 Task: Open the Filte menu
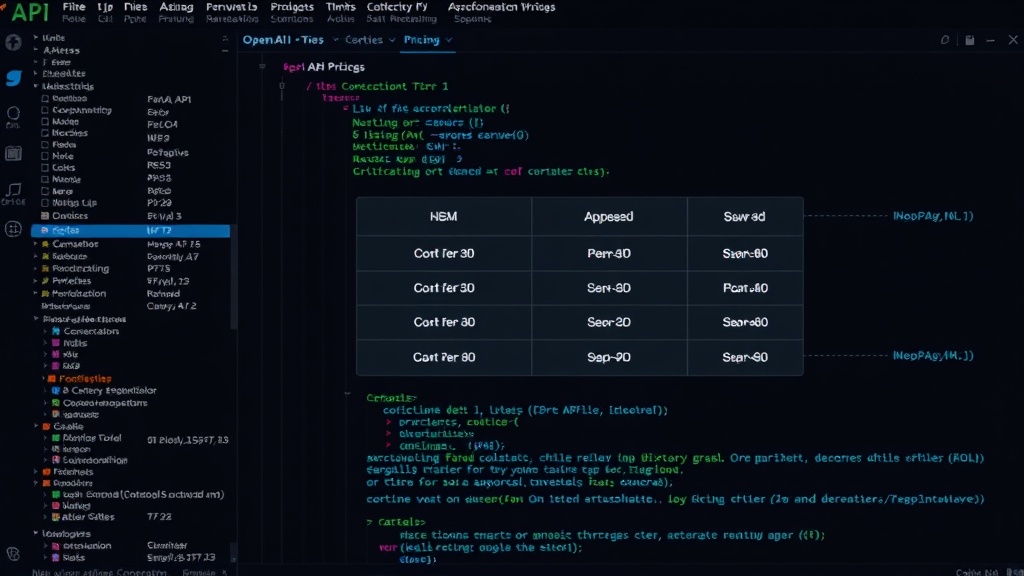[74, 7]
